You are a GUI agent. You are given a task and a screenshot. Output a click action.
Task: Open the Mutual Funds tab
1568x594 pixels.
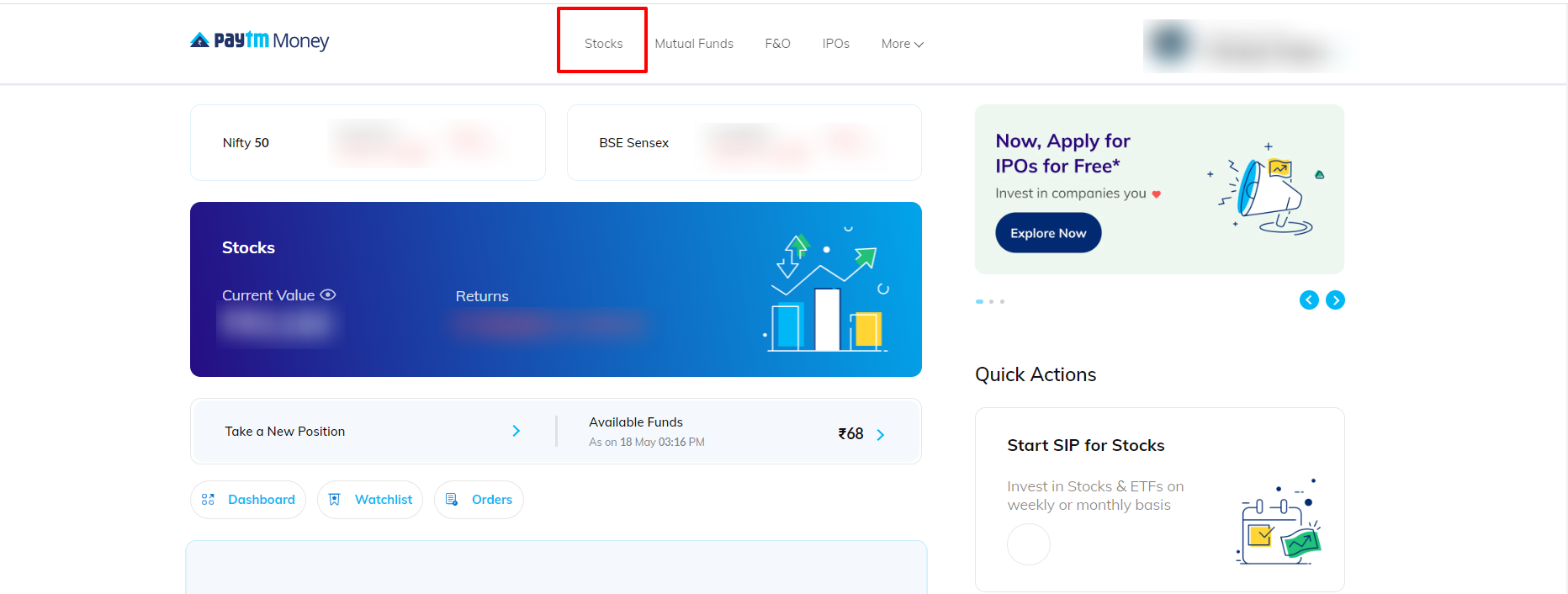click(x=694, y=44)
